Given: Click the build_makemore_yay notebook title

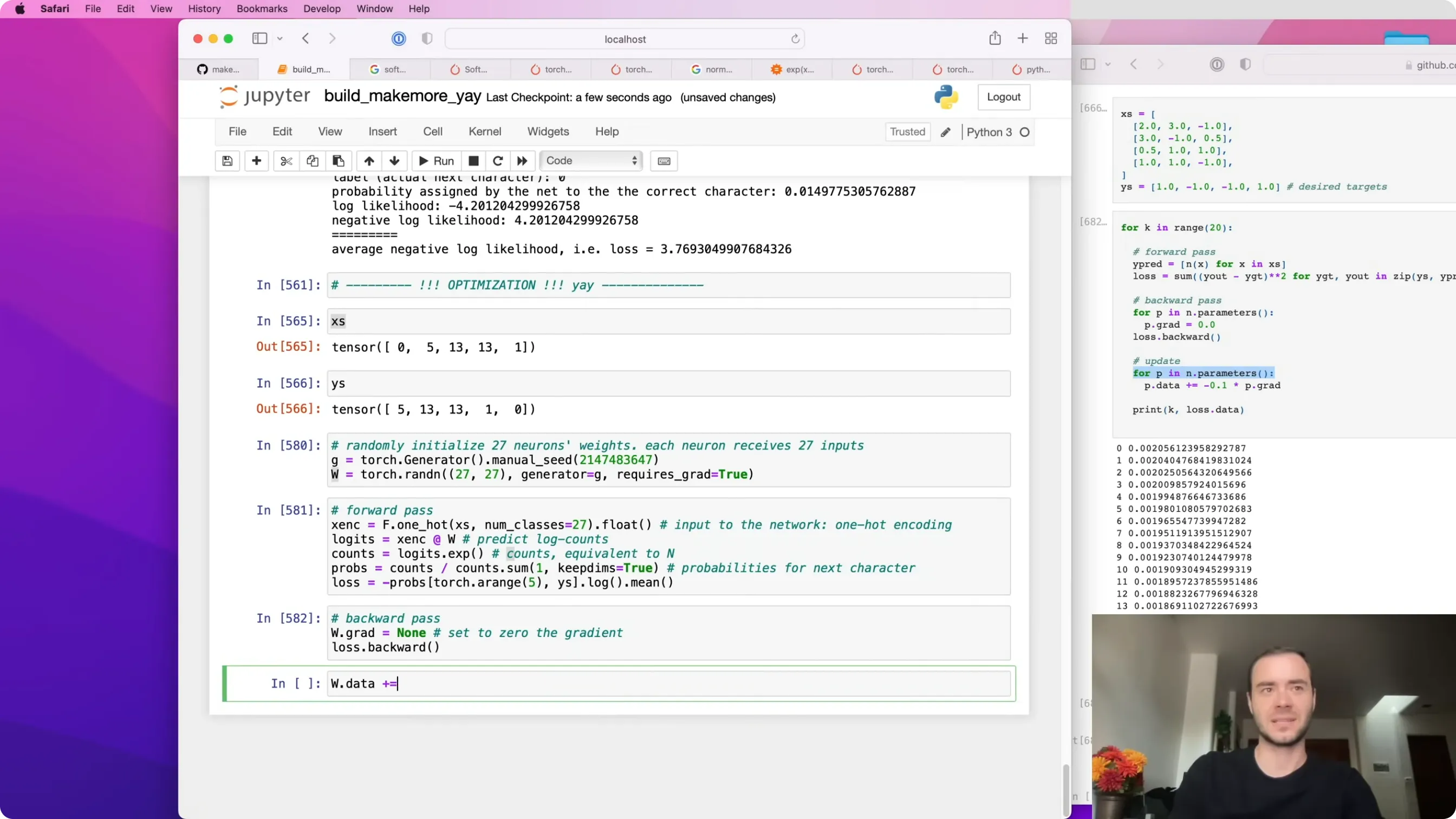Looking at the screenshot, I should (402, 96).
